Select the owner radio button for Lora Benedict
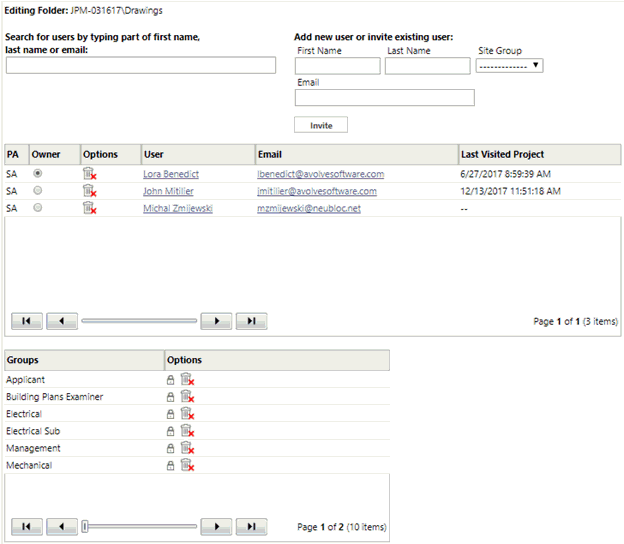 [x=38, y=174]
